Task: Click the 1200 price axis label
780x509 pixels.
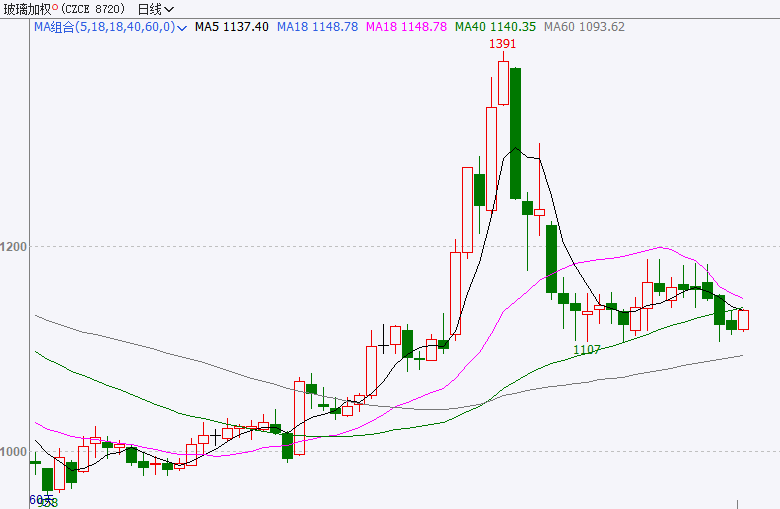Action: coord(13,246)
